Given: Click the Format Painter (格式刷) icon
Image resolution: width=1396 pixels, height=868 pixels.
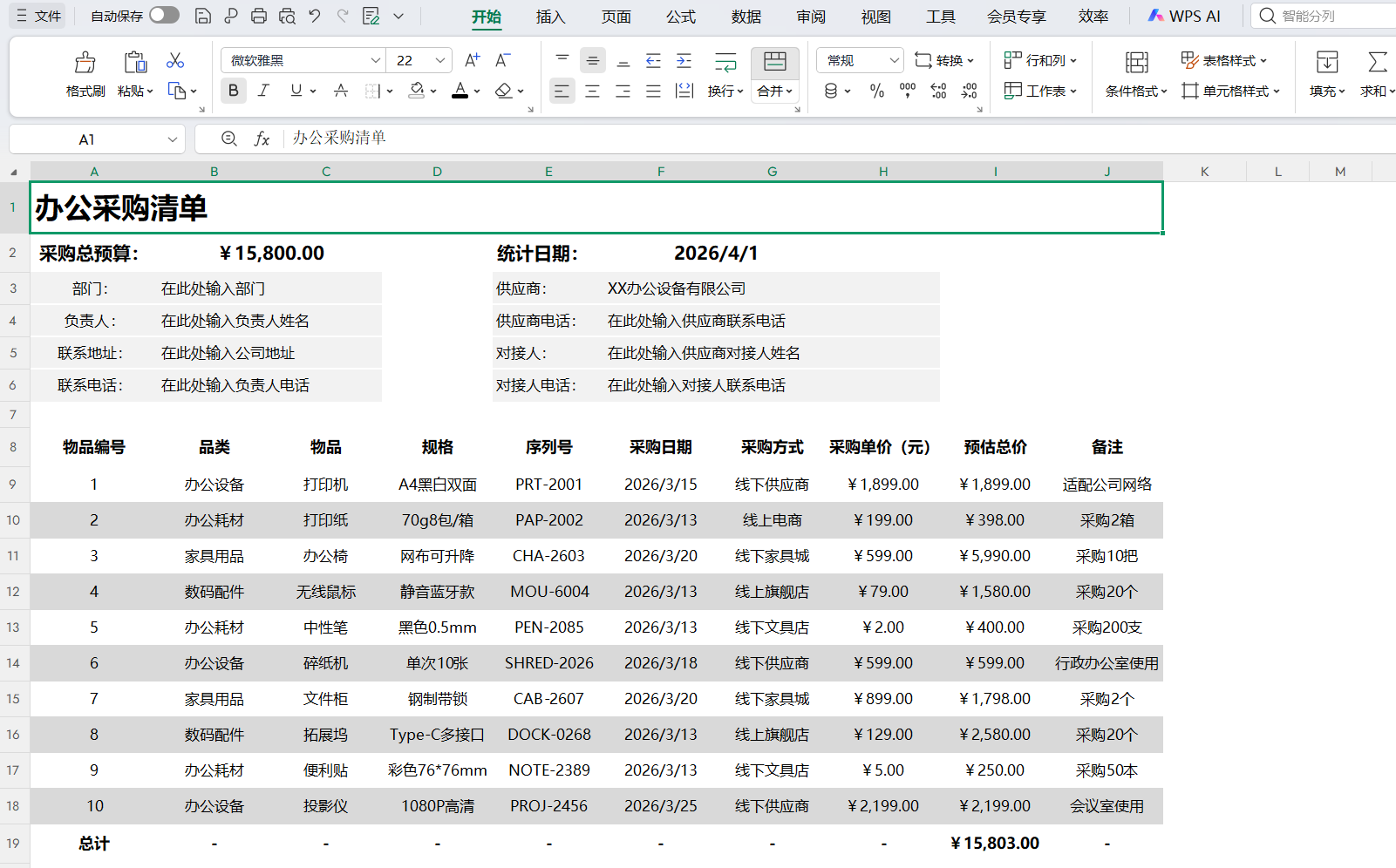Looking at the screenshot, I should coord(85,63).
